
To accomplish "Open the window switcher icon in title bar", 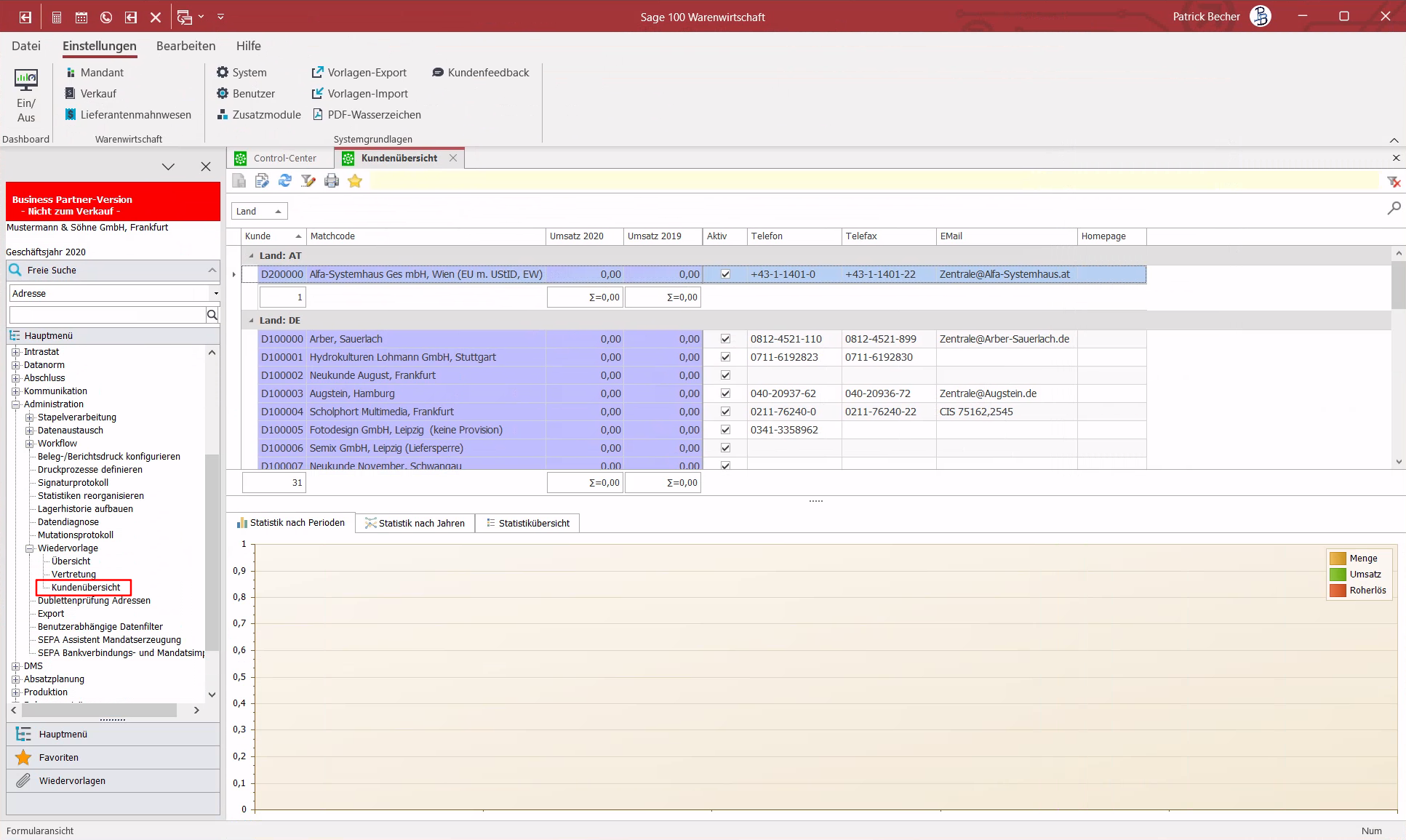I will point(185,17).
